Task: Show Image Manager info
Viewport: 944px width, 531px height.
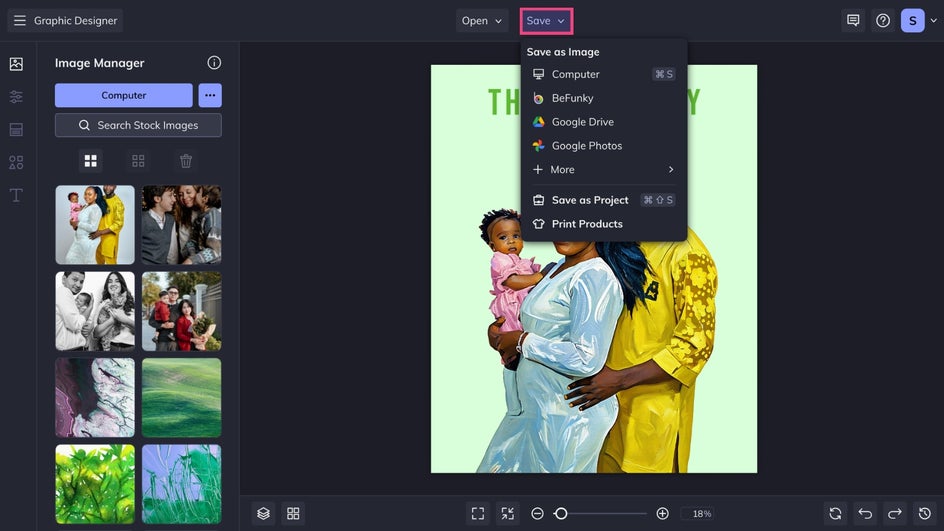Action: tap(214, 63)
